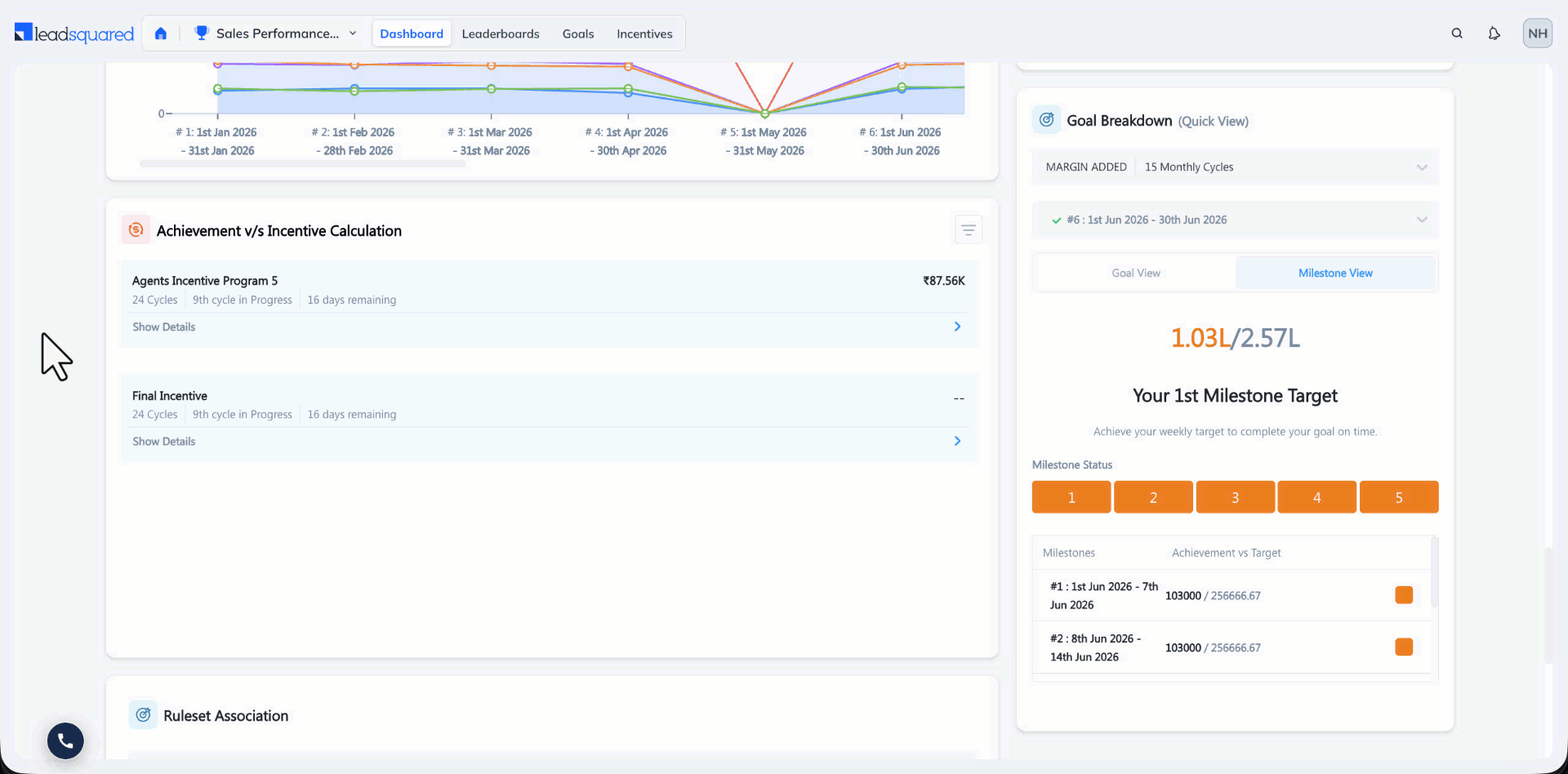Click the phone call floating button
This screenshot has height=774, width=1568.
coord(65,741)
